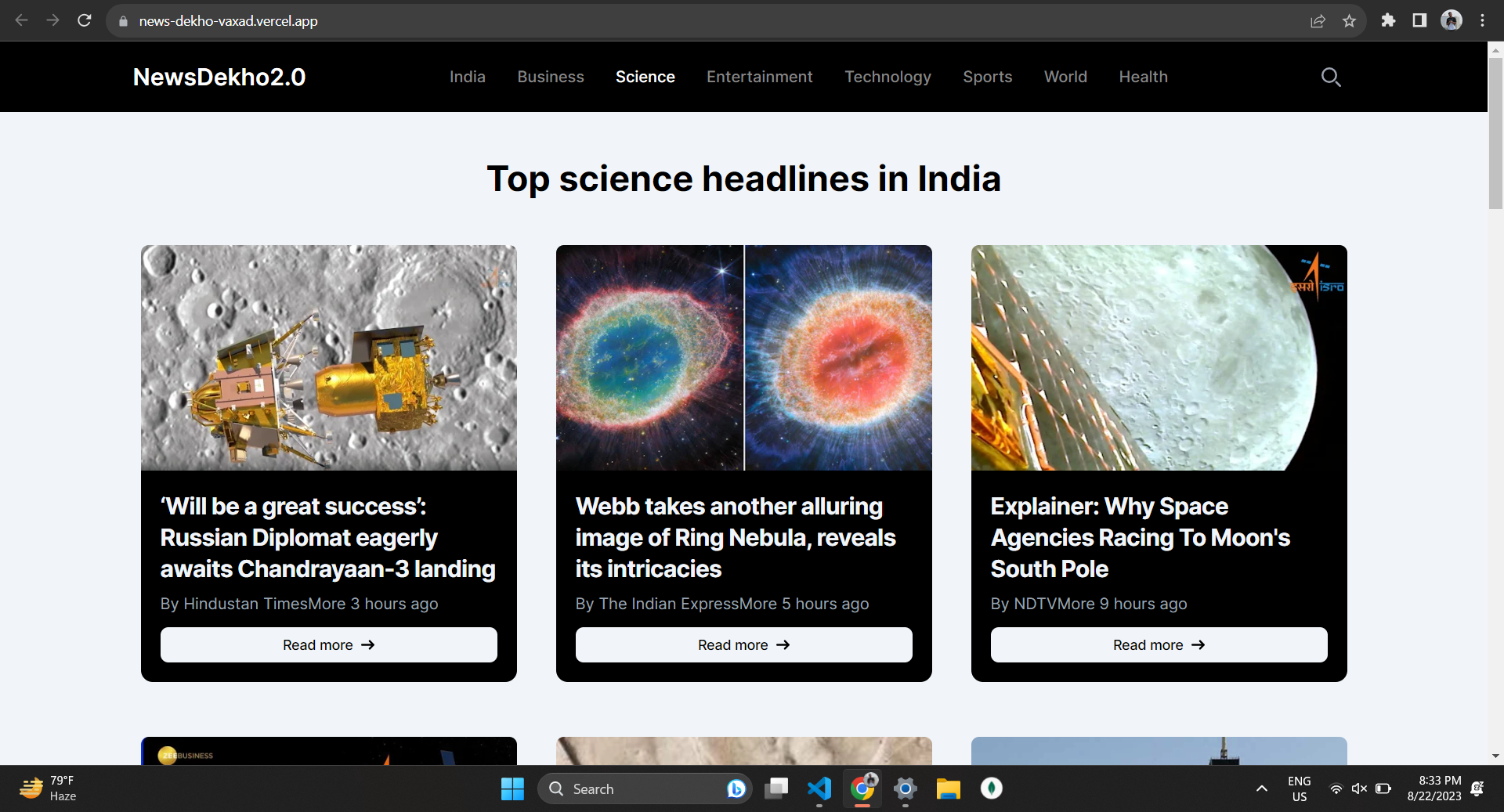Show hidden system tray icons
The height and width of the screenshot is (812, 1504).
click(x=1262, y=789)
